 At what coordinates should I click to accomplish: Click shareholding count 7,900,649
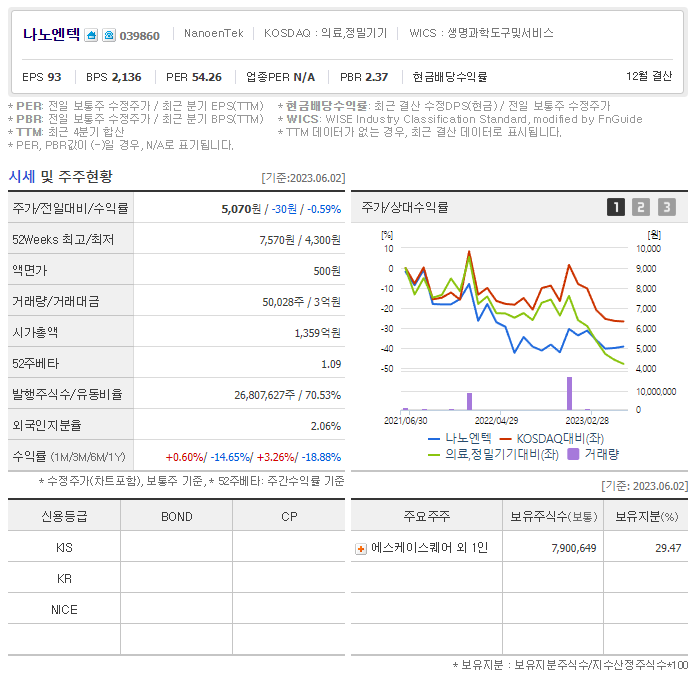[574, 548]
